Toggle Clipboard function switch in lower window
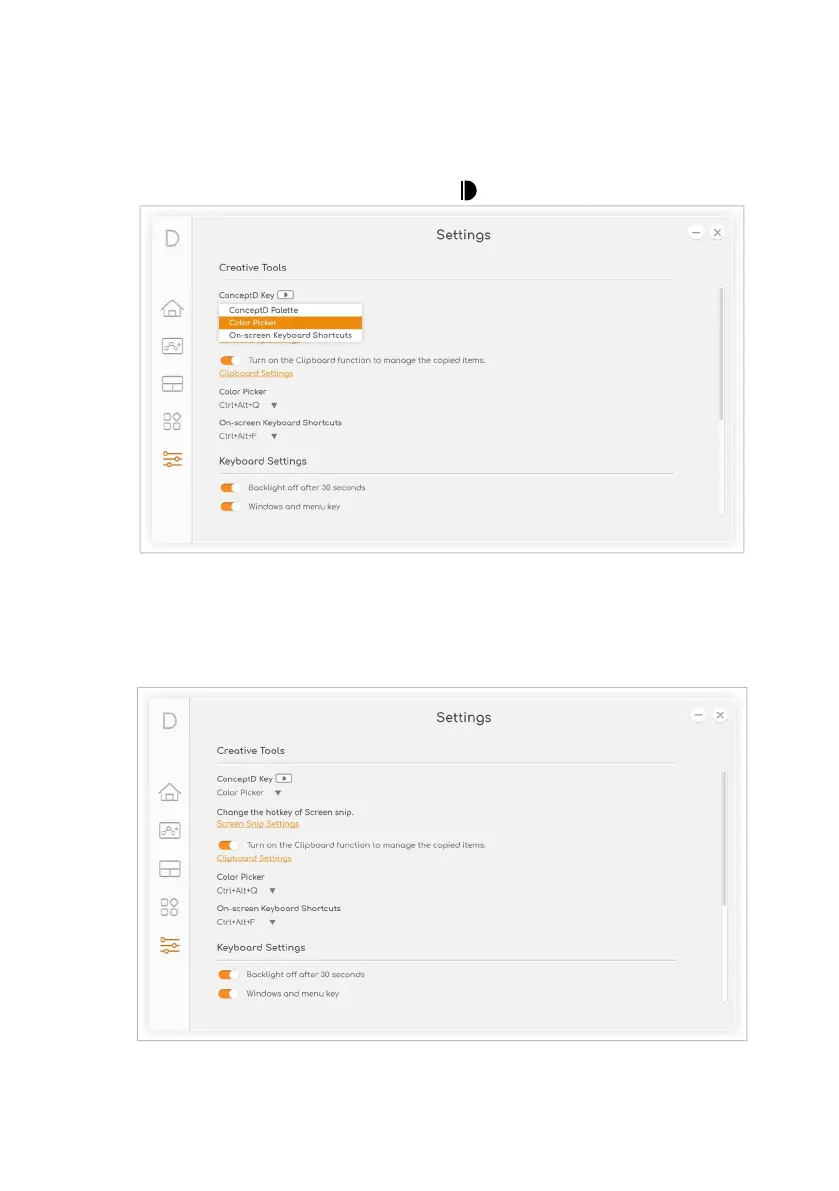This screenshot has width=839, height=1191. click(x=229, y=845)
